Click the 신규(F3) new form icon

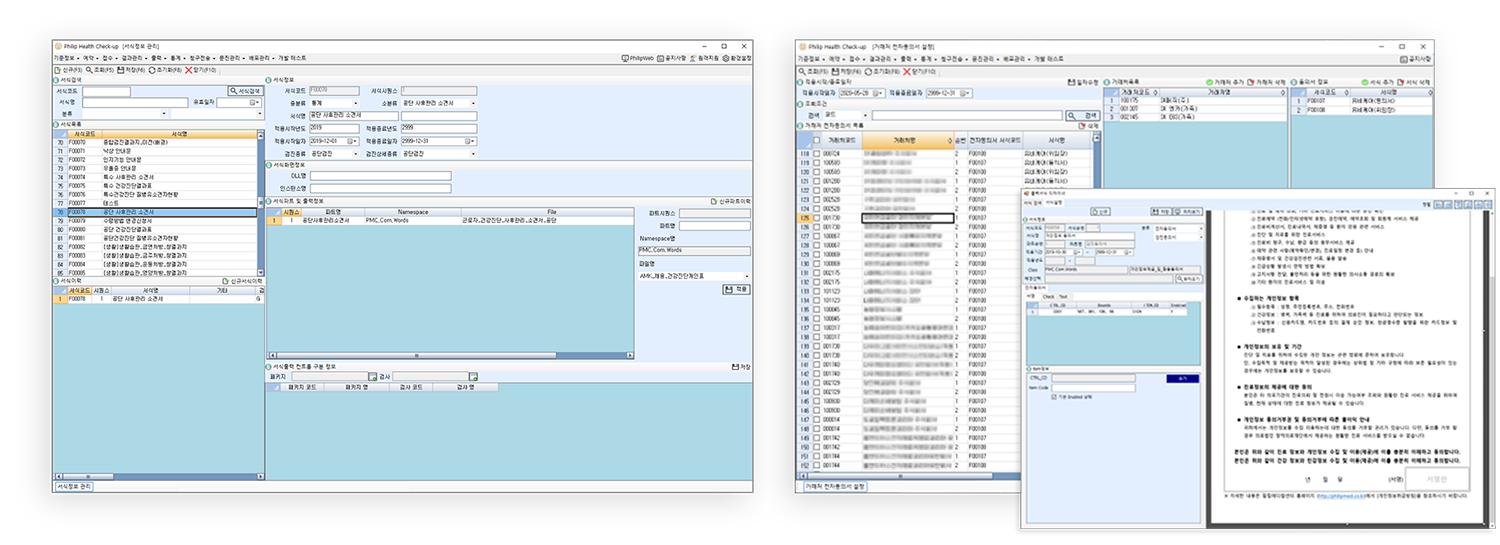point(58,71)
